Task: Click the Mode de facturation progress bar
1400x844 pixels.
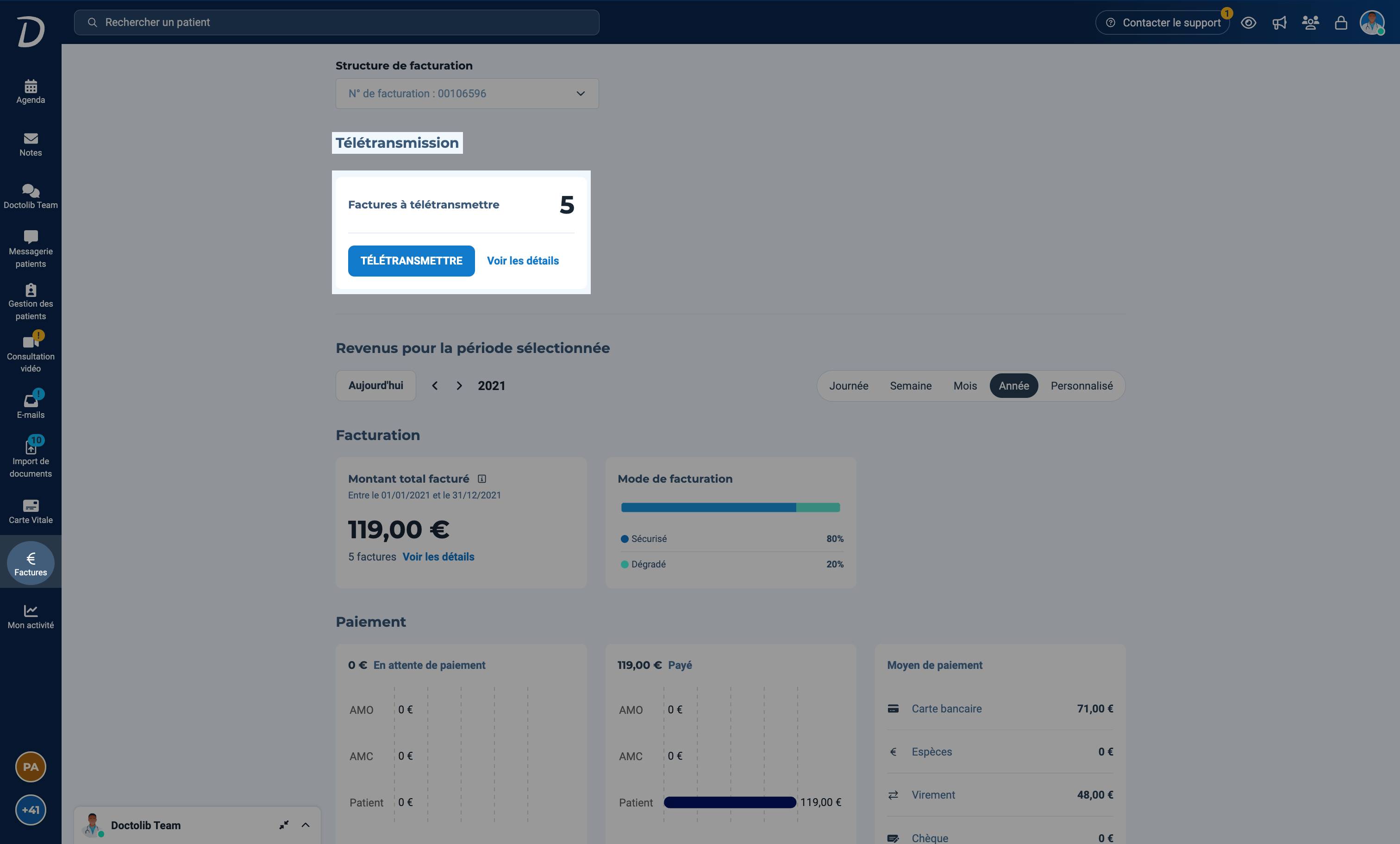Action: pyautogui.click(x=730, y=508)
